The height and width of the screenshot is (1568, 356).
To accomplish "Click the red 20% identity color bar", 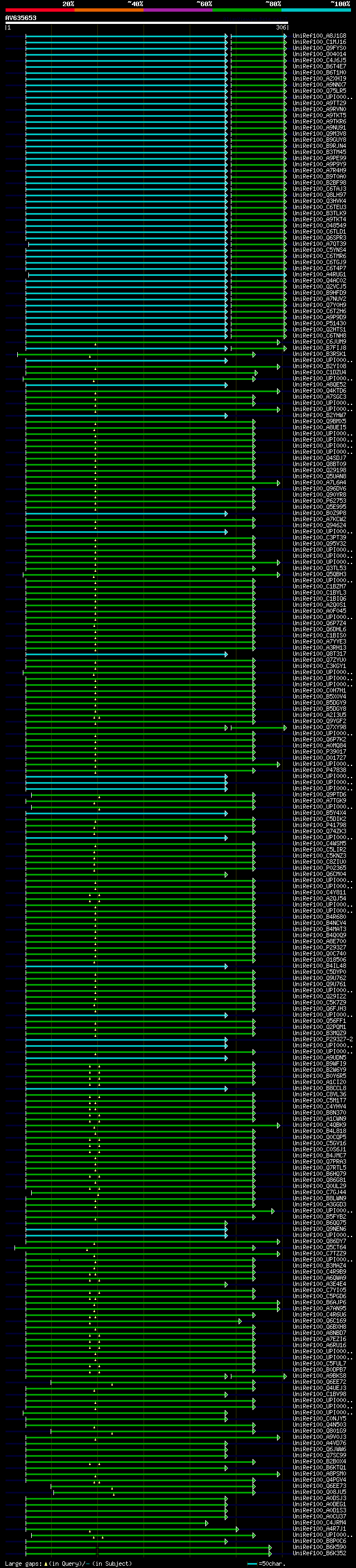I will [39, 10].
